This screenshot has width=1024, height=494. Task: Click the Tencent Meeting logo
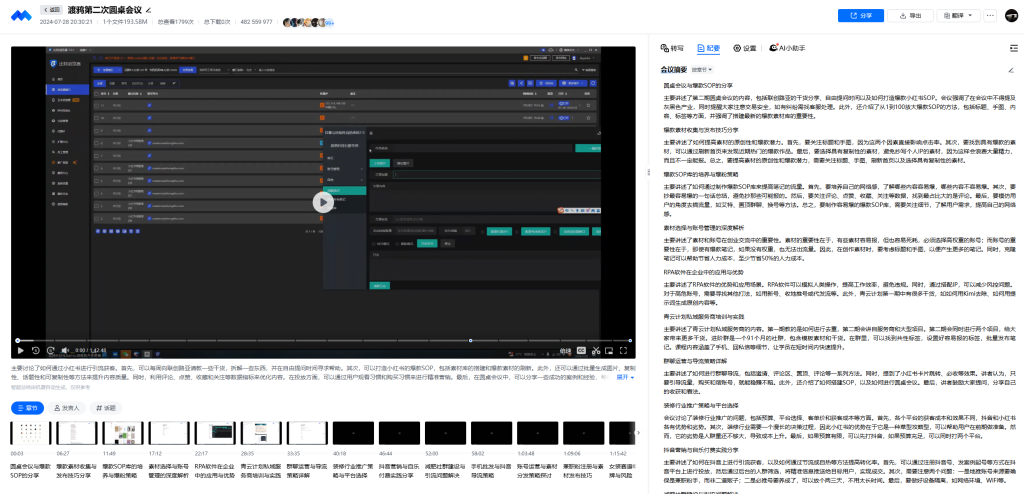tap(21, 15)
